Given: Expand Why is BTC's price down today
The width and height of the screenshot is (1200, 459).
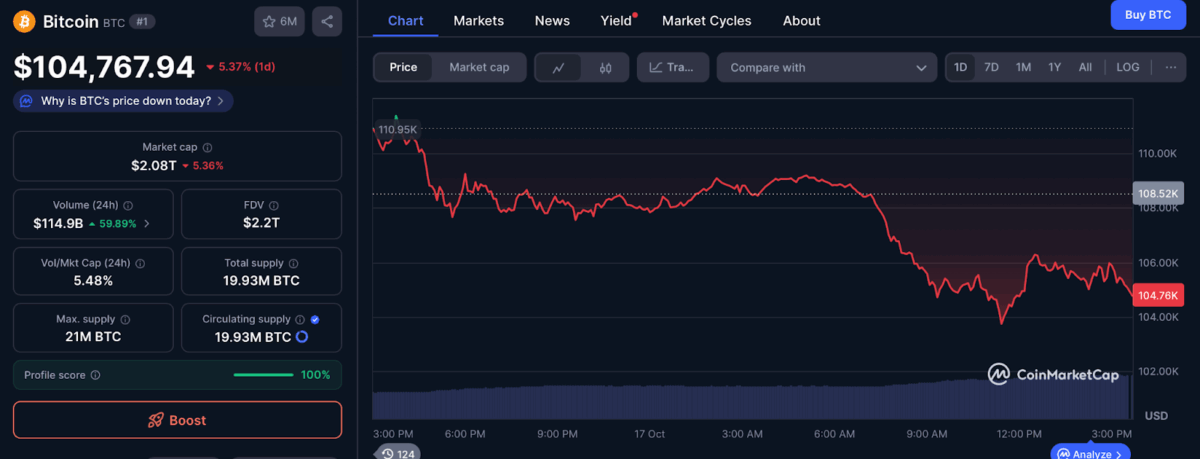Looking at the screenshot, I should pos(124,101).
